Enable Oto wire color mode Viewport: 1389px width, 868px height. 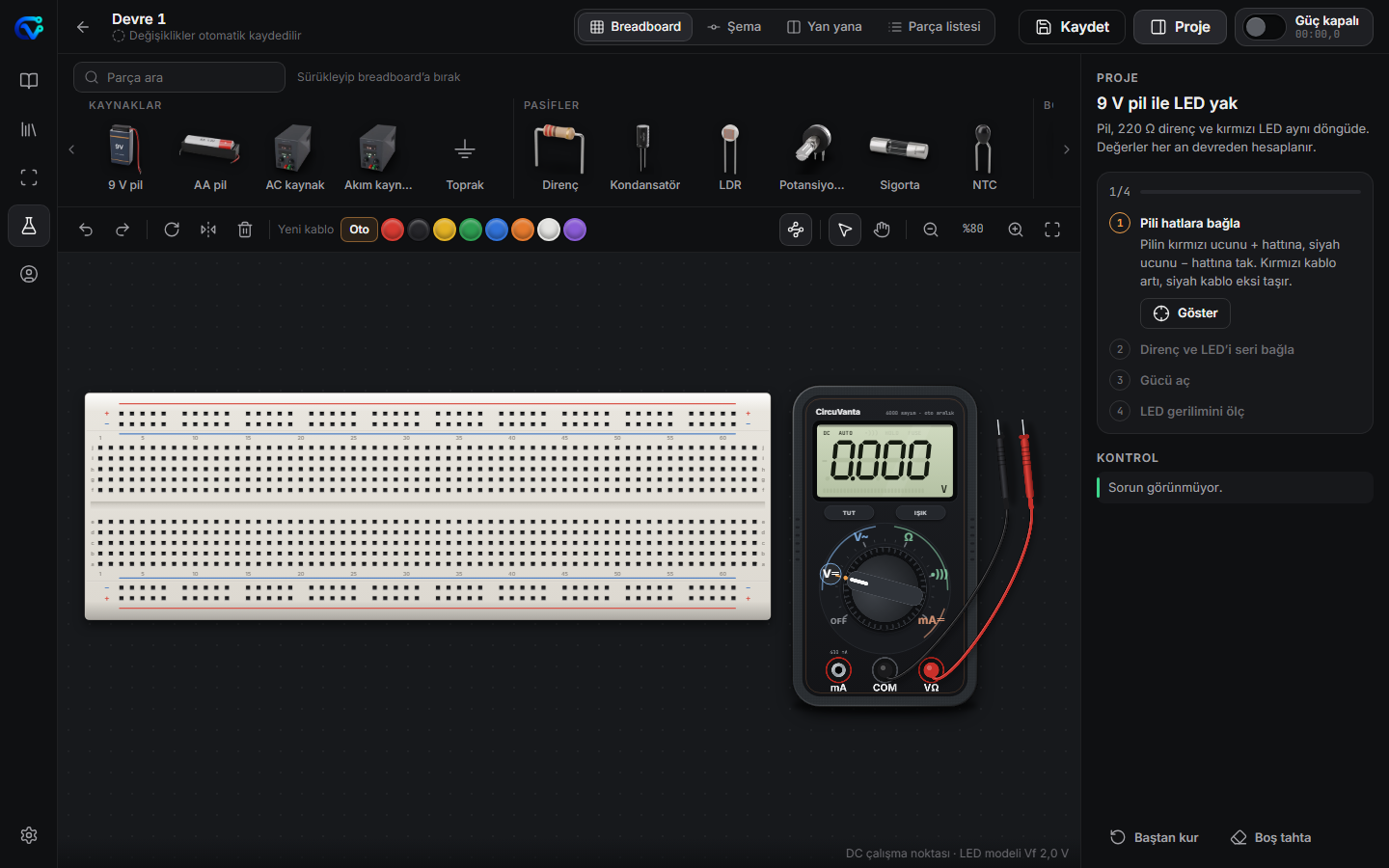pyautogui.click(x=359, y=230)
